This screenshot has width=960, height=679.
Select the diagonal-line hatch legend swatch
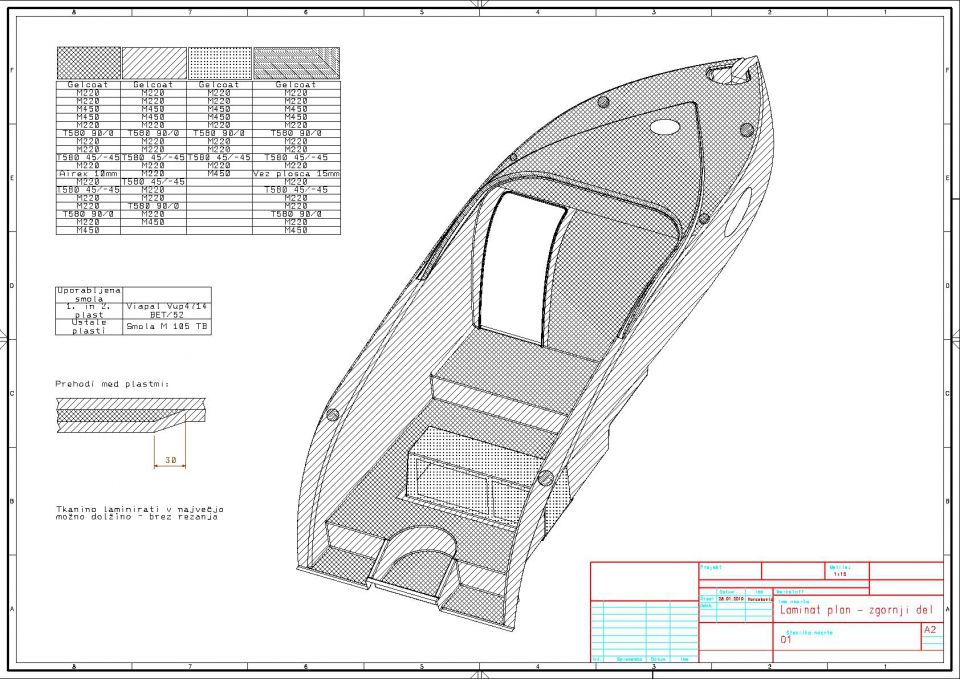tap(154, 63)
